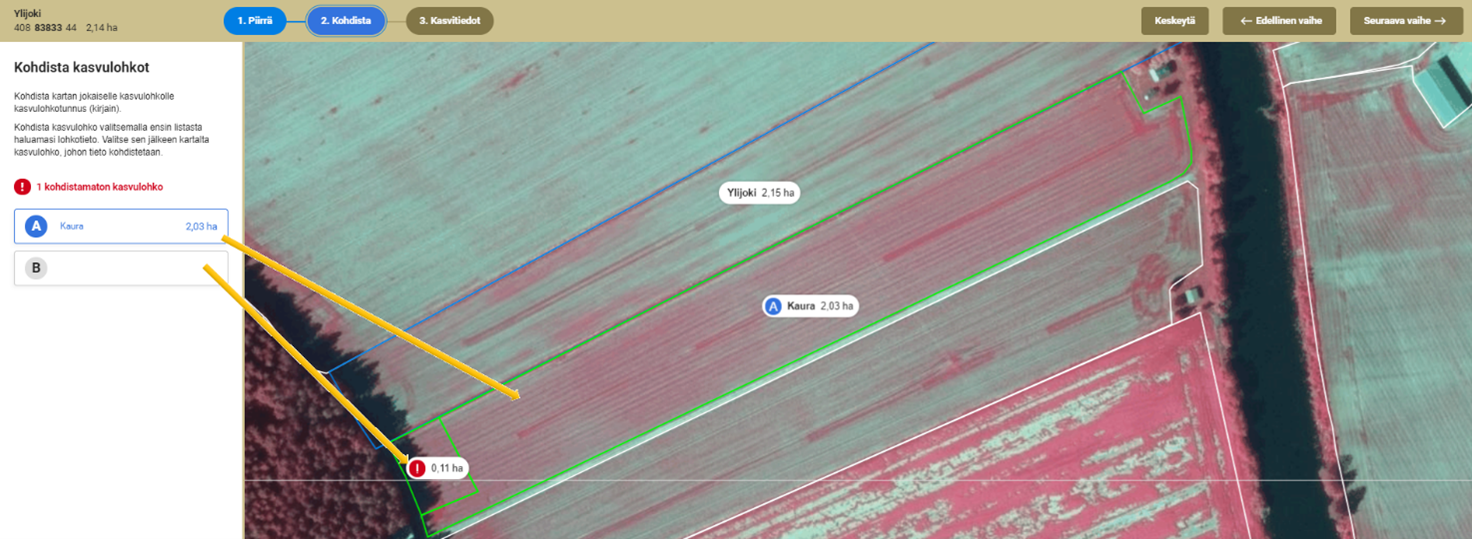Image resolution: width=1472 pixels, height=539 pixels.
Task: Click the 1 kohdistamaton kasvulohko warning text
Action: point(99,187)
